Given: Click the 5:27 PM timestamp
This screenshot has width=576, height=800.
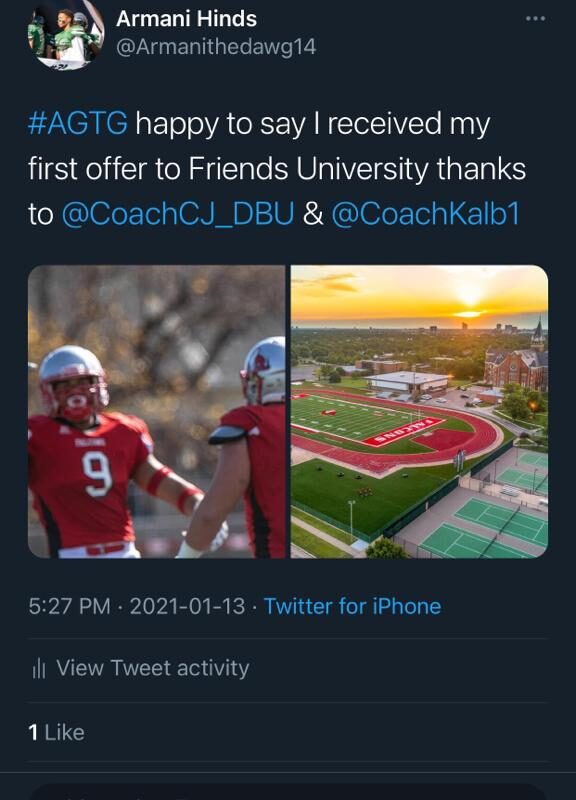Looking at the screenshot, I should 69,606.
